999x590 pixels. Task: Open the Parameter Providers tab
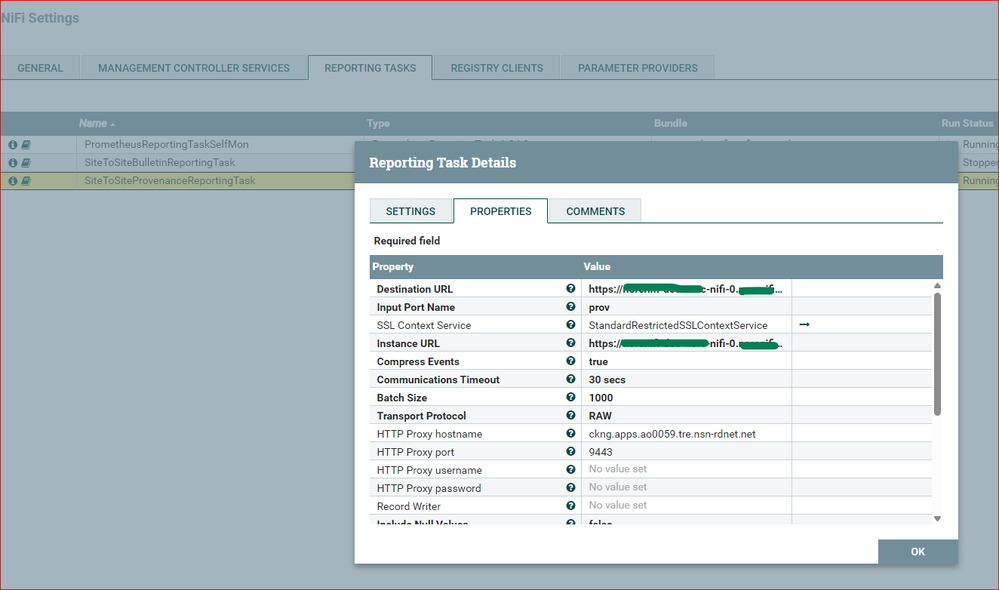click(638, 68)
